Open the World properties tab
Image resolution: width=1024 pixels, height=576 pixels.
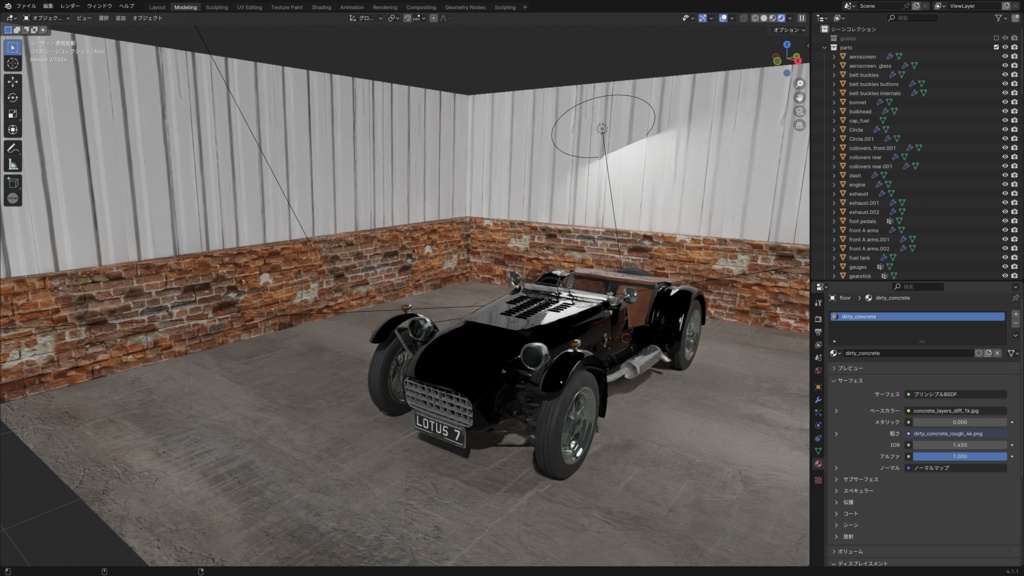[x=818, y=371]
